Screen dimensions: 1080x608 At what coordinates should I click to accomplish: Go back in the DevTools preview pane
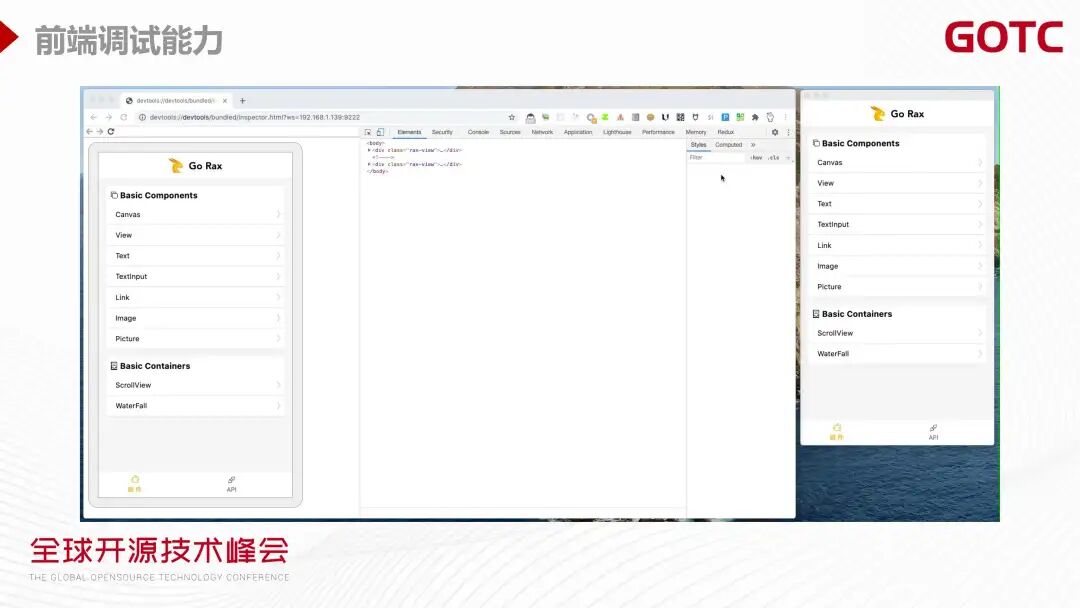coord(90,132)
